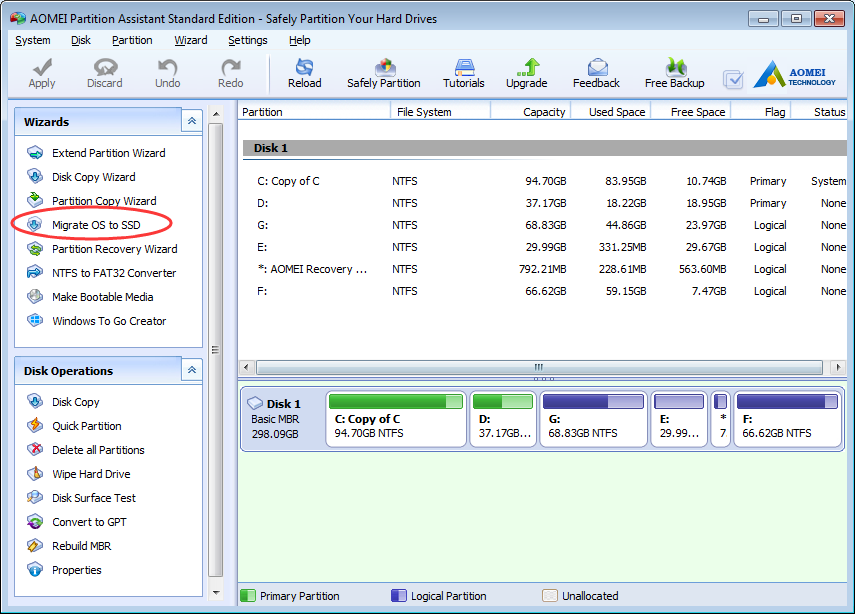Open the Partition menu
855x614 pixels.
point(132,40)
